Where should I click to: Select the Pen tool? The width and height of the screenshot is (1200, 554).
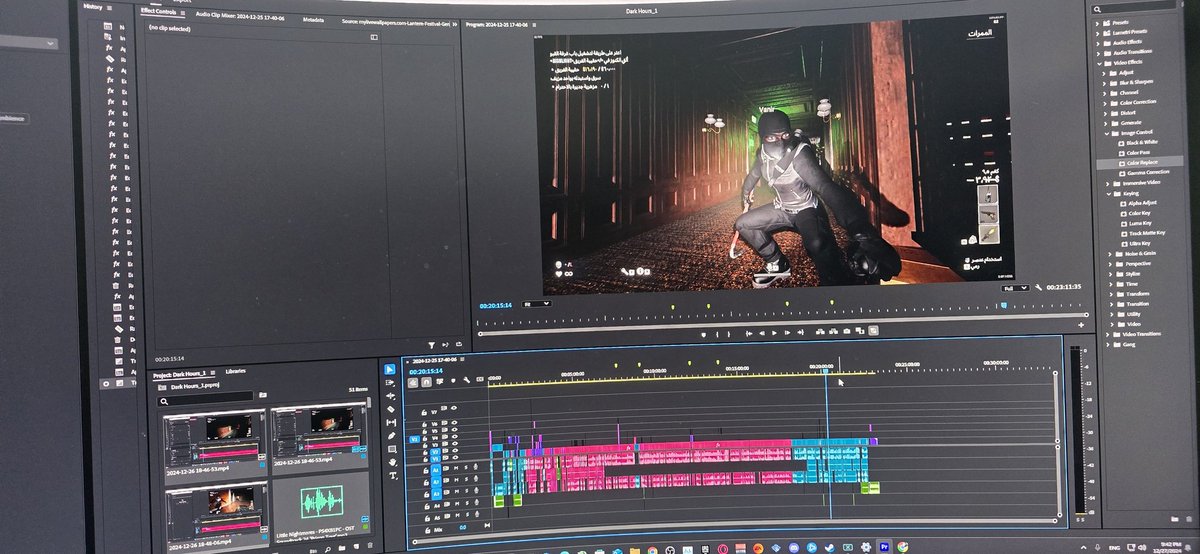(391, 436)
